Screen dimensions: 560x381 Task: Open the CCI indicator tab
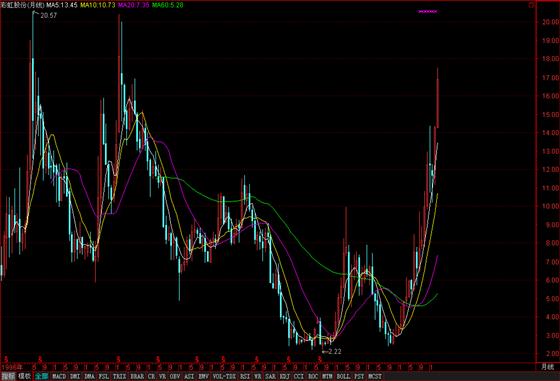(299, 376)
